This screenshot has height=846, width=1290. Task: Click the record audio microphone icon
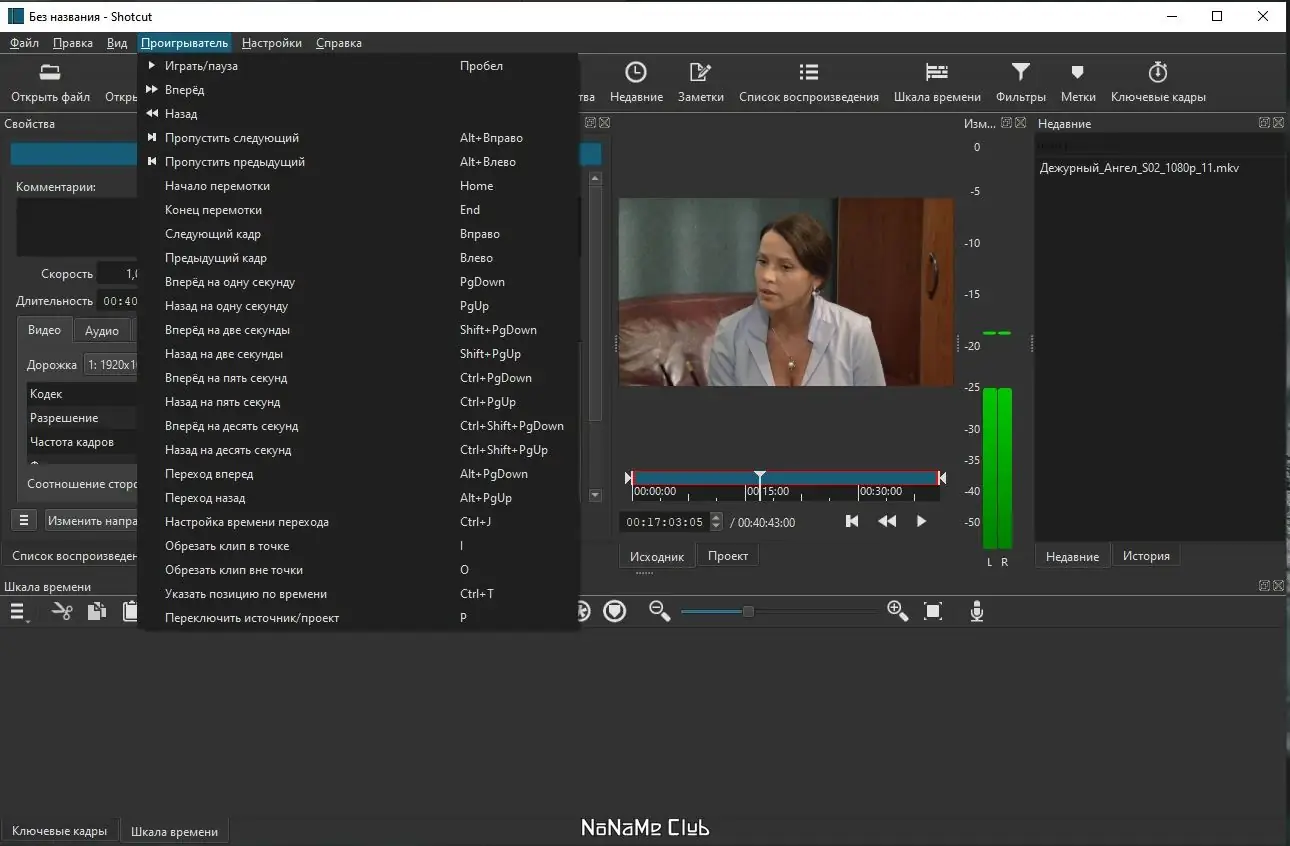(x=977, y=611)
